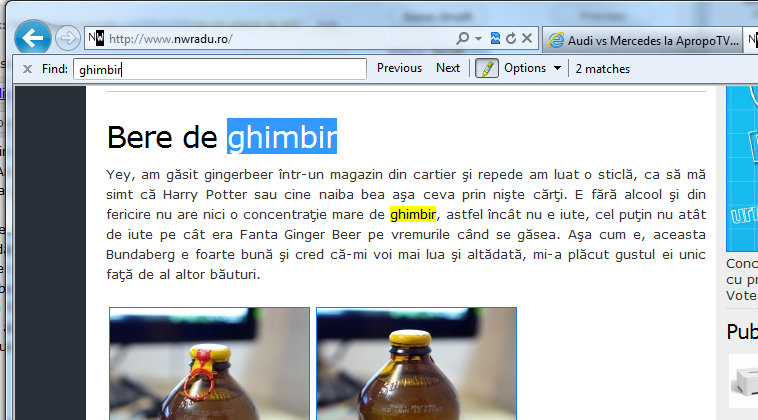Open the Find bar Options menu
Screen dimensions: 758x420
click(x=532, y=68)
